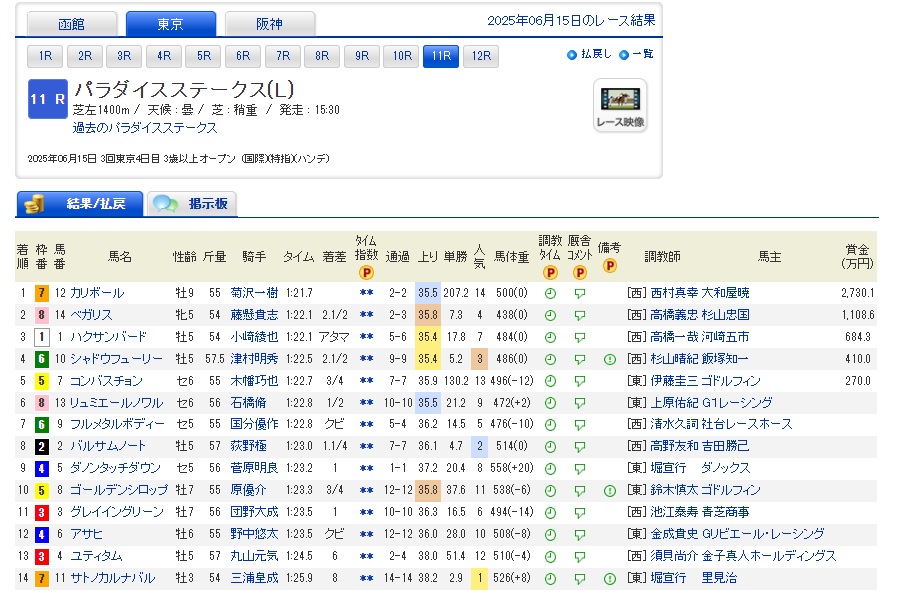Click premium P icon under 備考

pyautogui.click(x=609, y=266)
